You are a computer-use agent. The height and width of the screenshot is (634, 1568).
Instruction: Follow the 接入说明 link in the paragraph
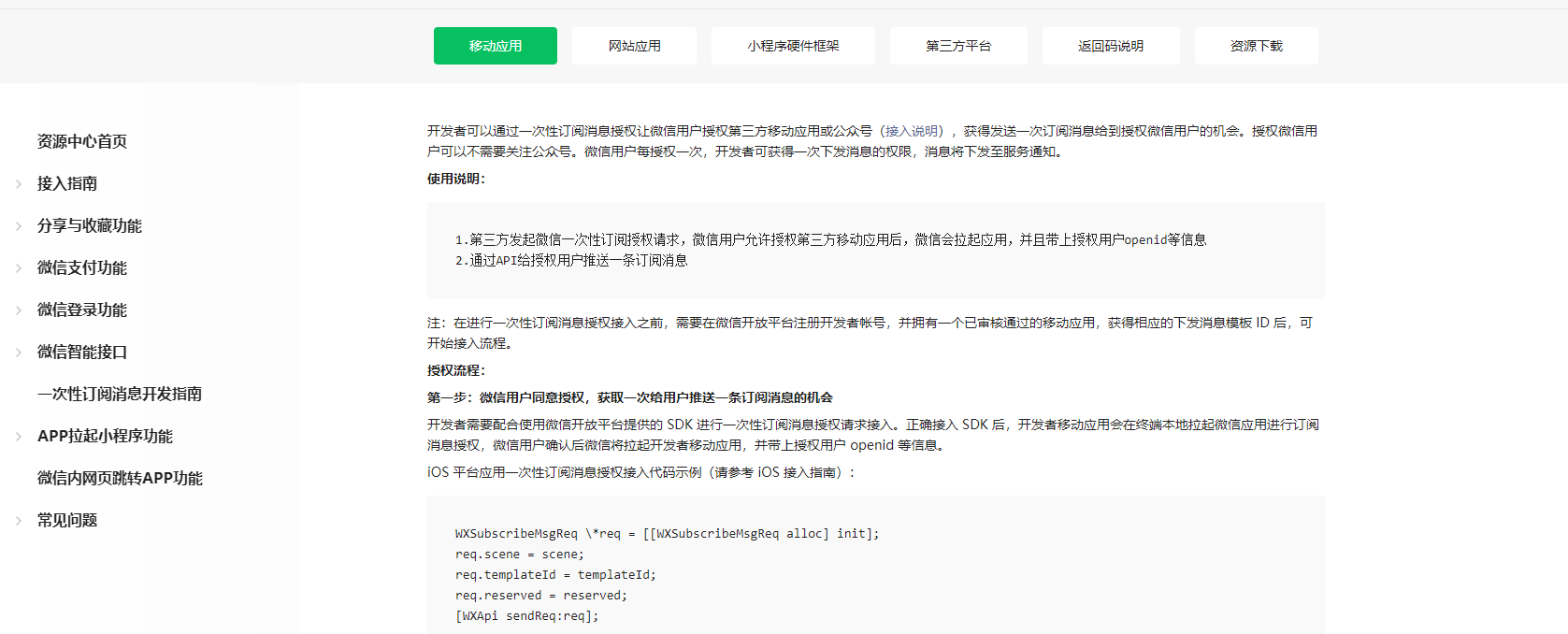tap(911, 131)
